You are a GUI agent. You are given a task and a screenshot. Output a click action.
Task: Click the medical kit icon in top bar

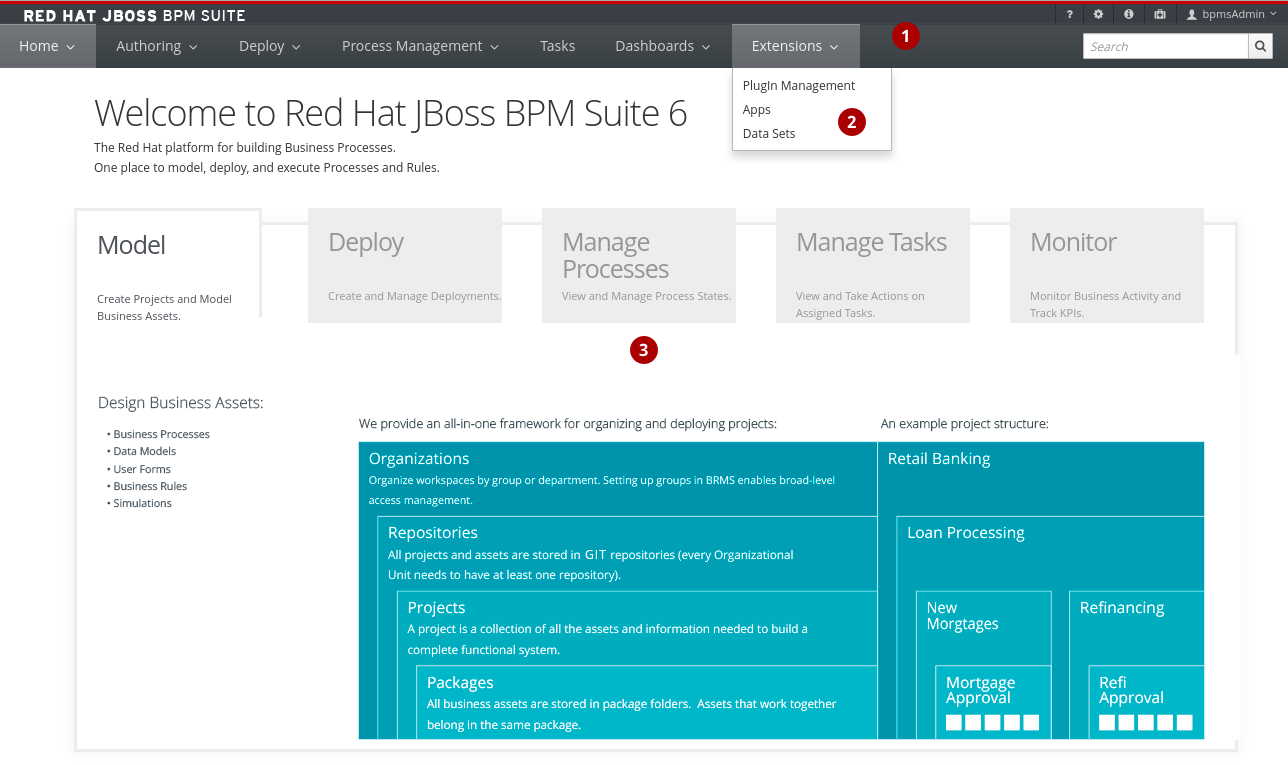1159,14
